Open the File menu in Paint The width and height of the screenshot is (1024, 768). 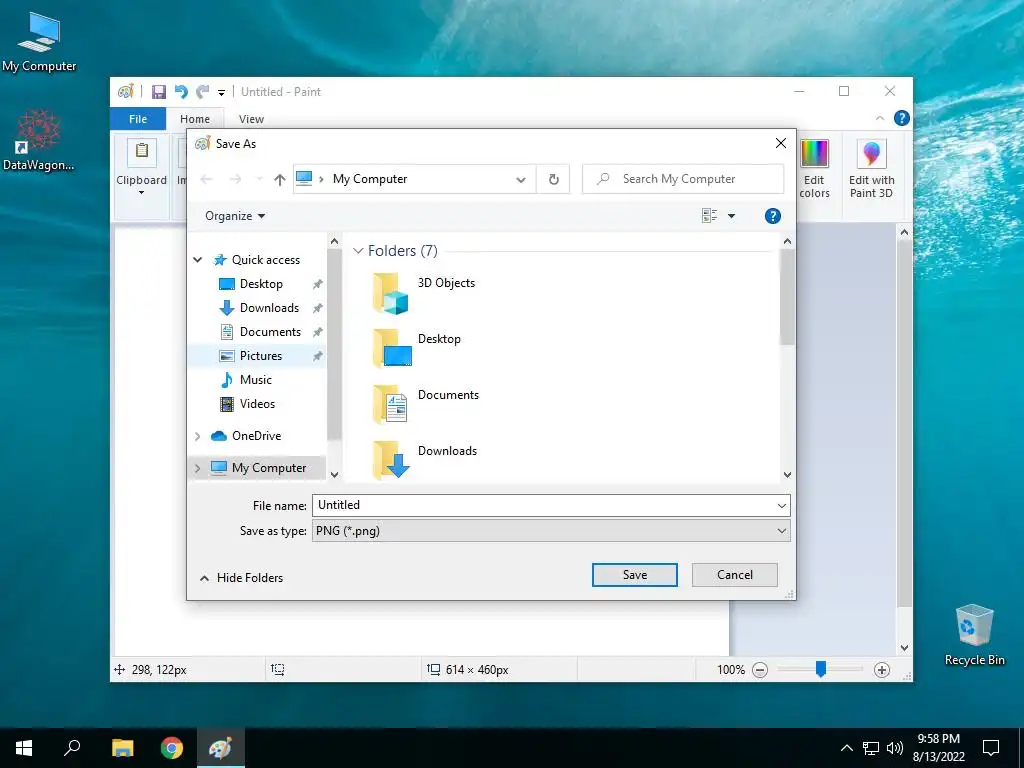click(138, 119)
